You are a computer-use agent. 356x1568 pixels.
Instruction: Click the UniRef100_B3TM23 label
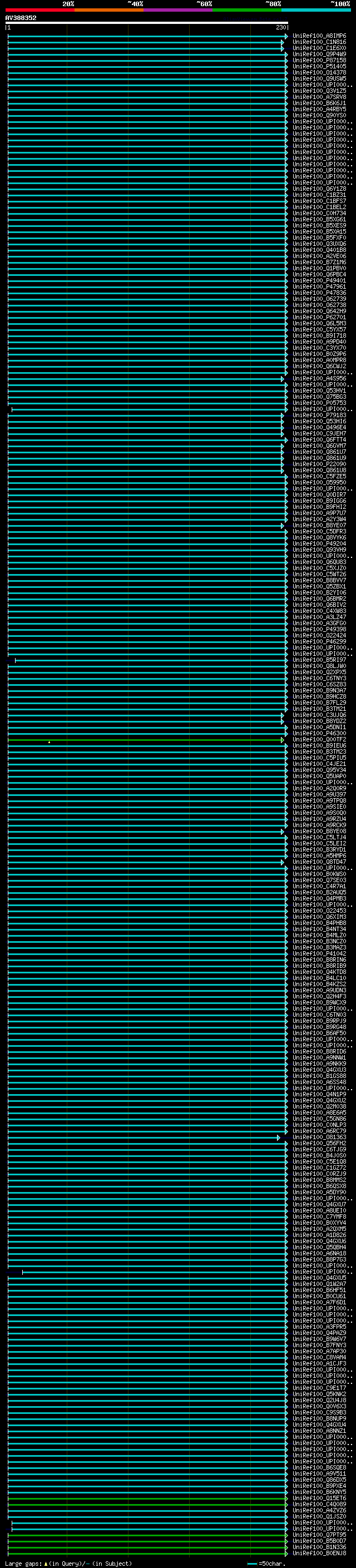(319, 752)
